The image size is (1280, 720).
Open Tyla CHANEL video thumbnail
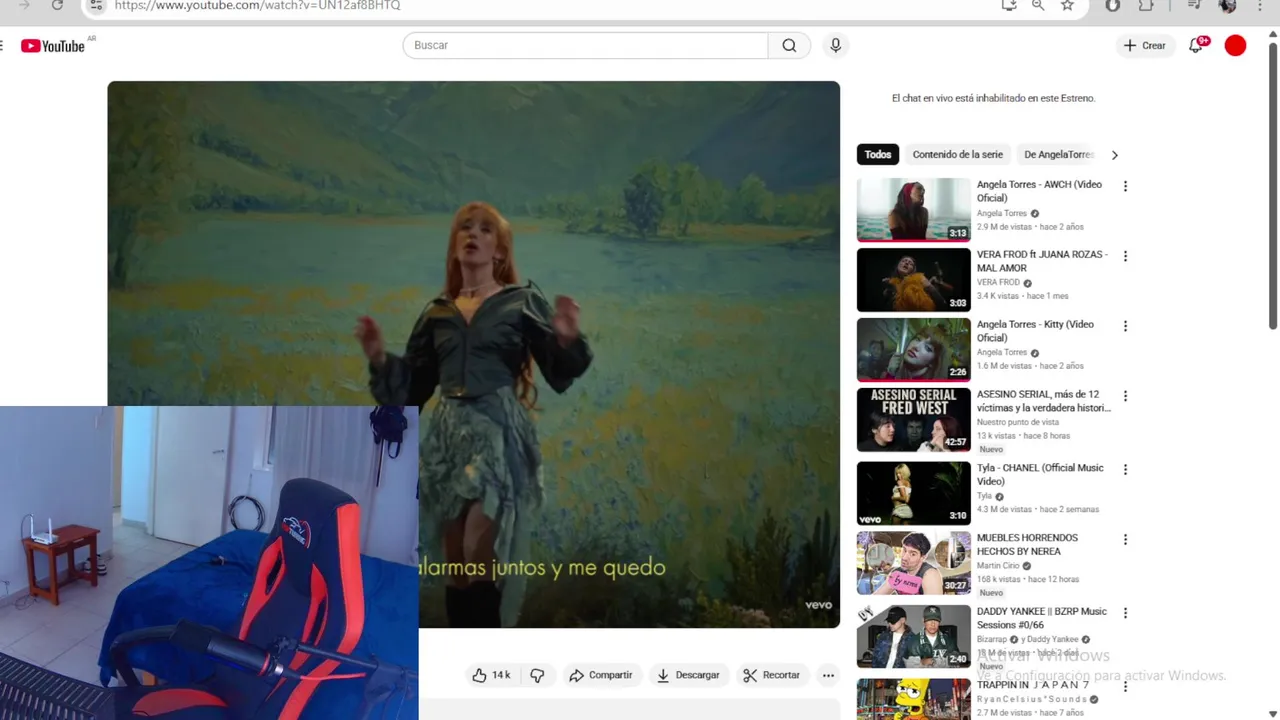click(913, 493)
